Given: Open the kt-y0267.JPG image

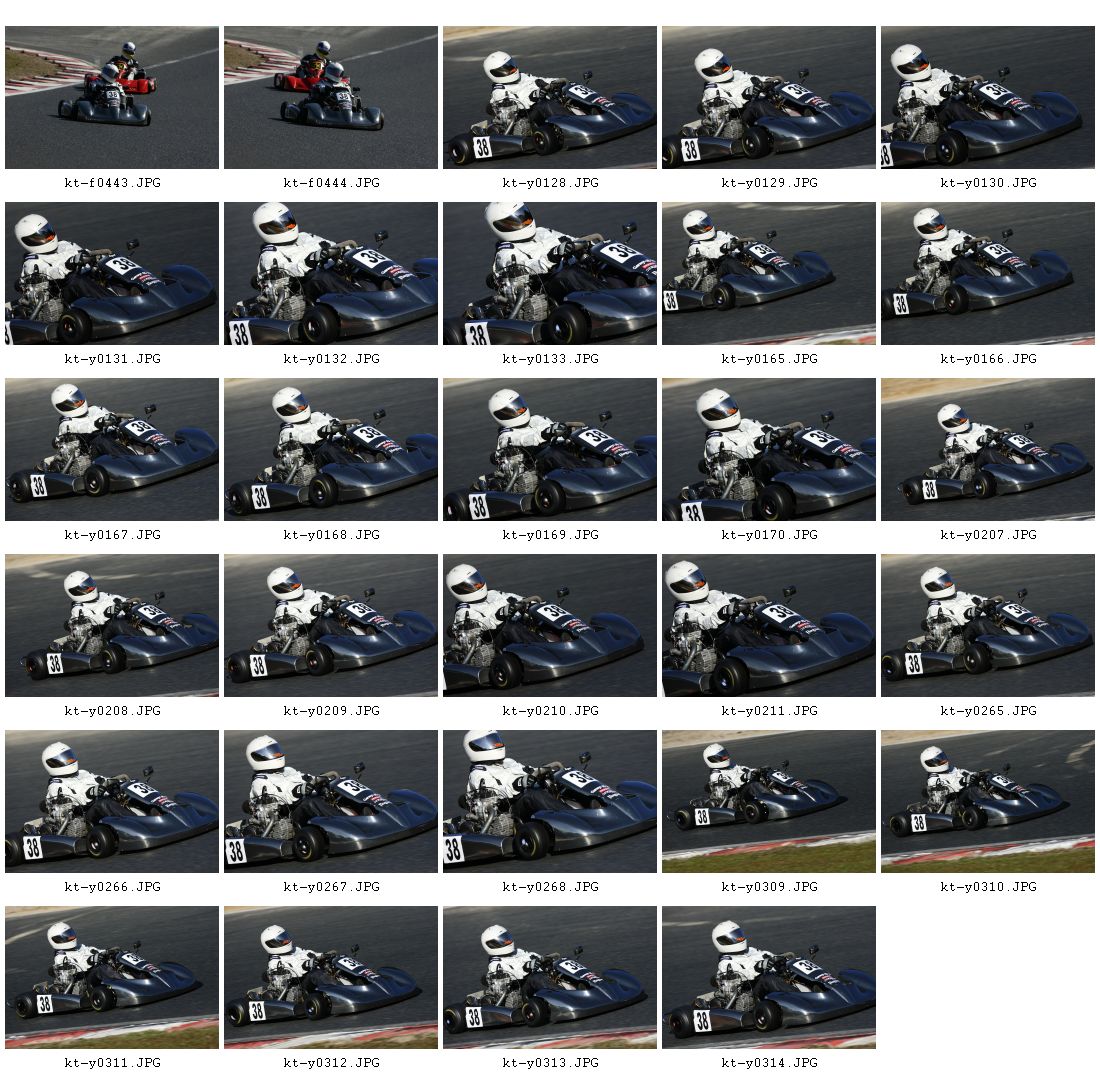Looking at the screenshot, I should pos(331,802).
